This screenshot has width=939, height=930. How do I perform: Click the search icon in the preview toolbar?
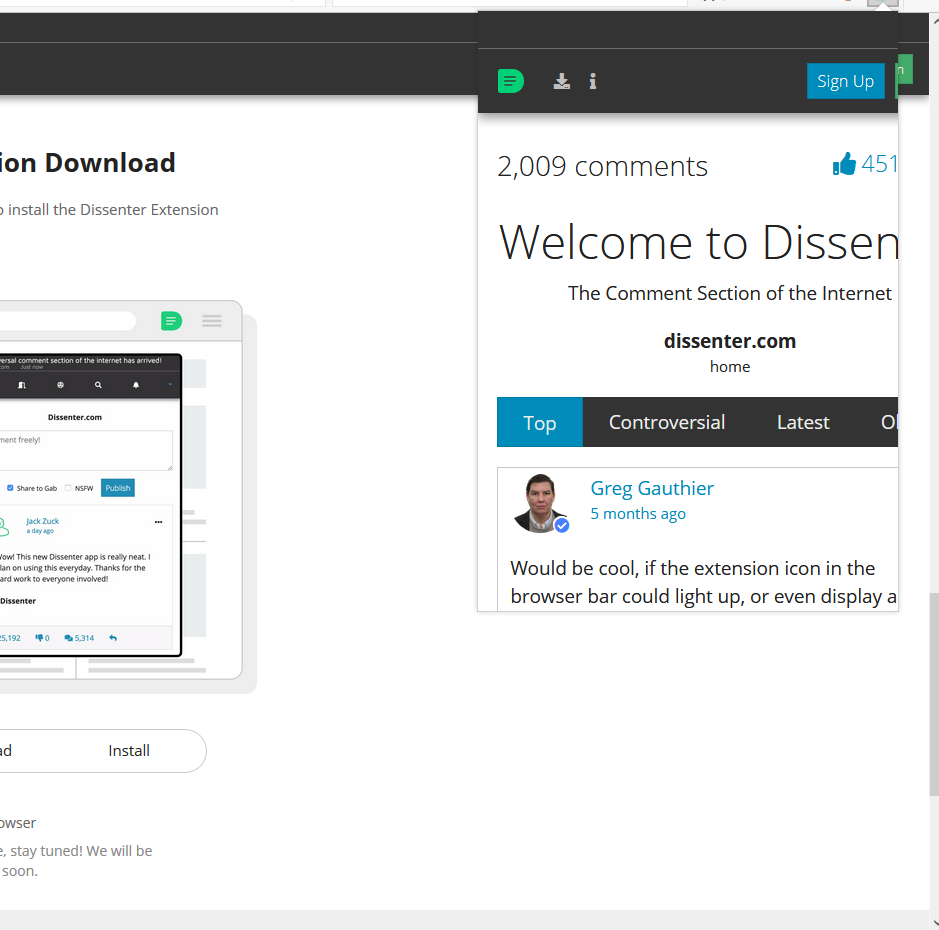point(98,385)
